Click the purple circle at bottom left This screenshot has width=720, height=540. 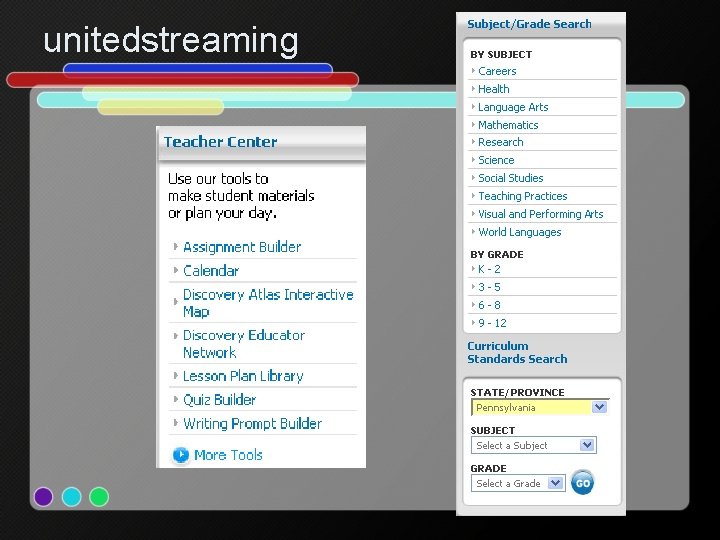pyautogui.click(x=44, y=497)
